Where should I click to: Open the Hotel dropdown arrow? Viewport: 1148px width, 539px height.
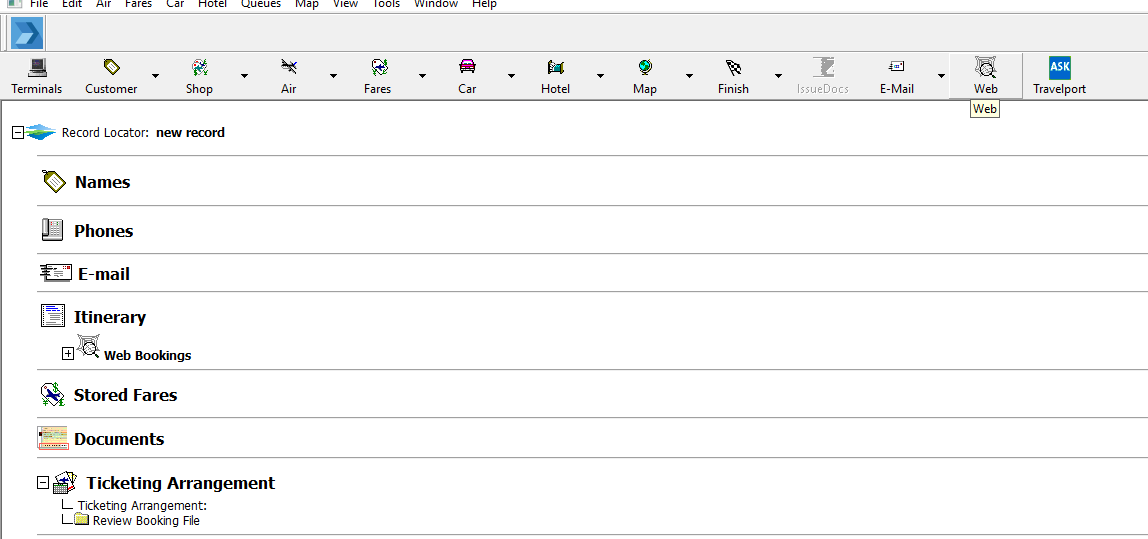tap(600, 75)
